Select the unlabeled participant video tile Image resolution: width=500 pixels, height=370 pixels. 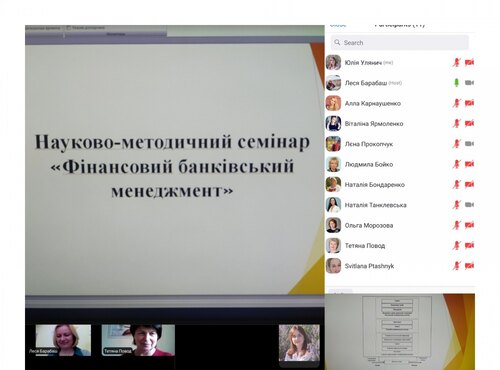tap(299, 343)
